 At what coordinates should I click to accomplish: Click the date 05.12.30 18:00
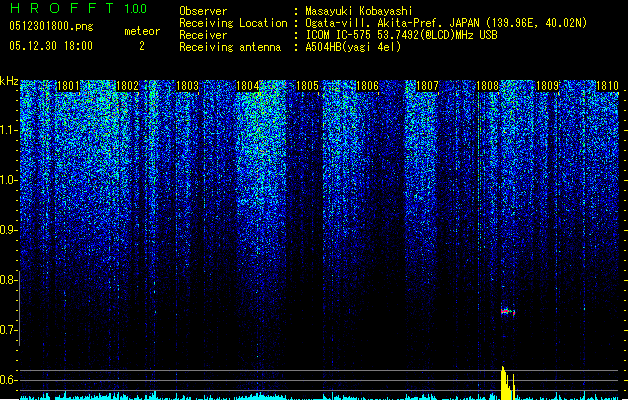tap(51, 46)
